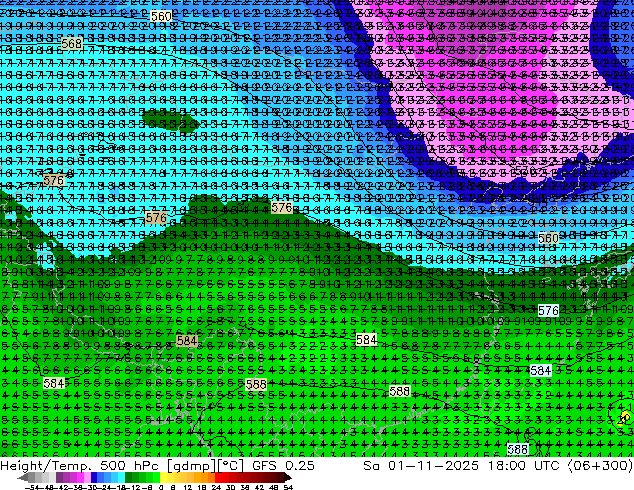634x490 pixels.
Task: Click the dark maroon arrow end of the scale
Action: pos(287,477)
